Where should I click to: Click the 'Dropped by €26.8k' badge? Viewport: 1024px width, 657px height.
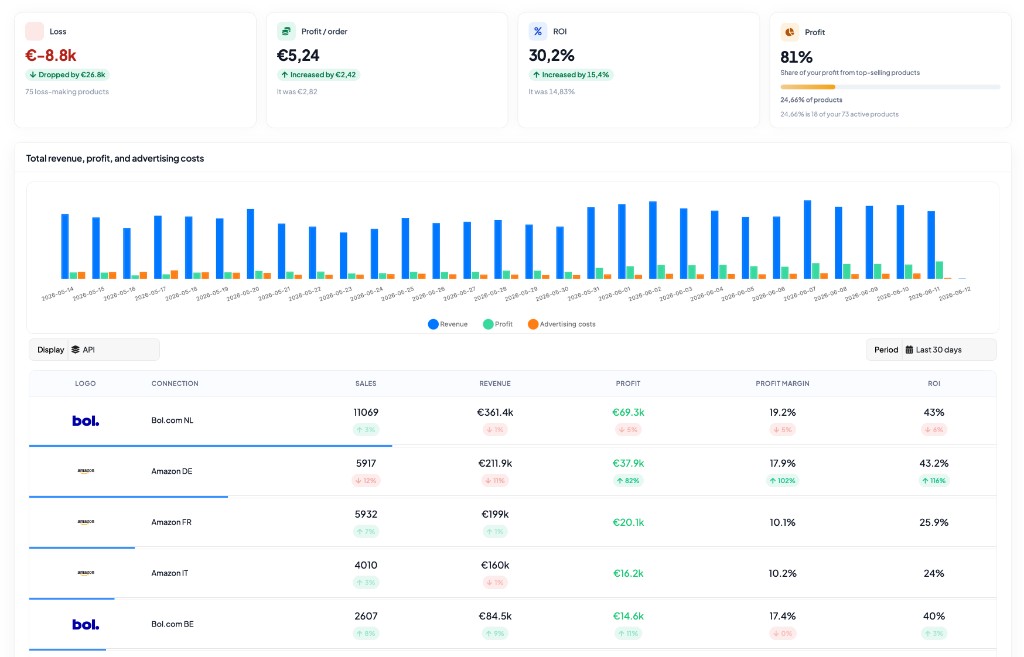pyautogui.click(x=67, y=74)
